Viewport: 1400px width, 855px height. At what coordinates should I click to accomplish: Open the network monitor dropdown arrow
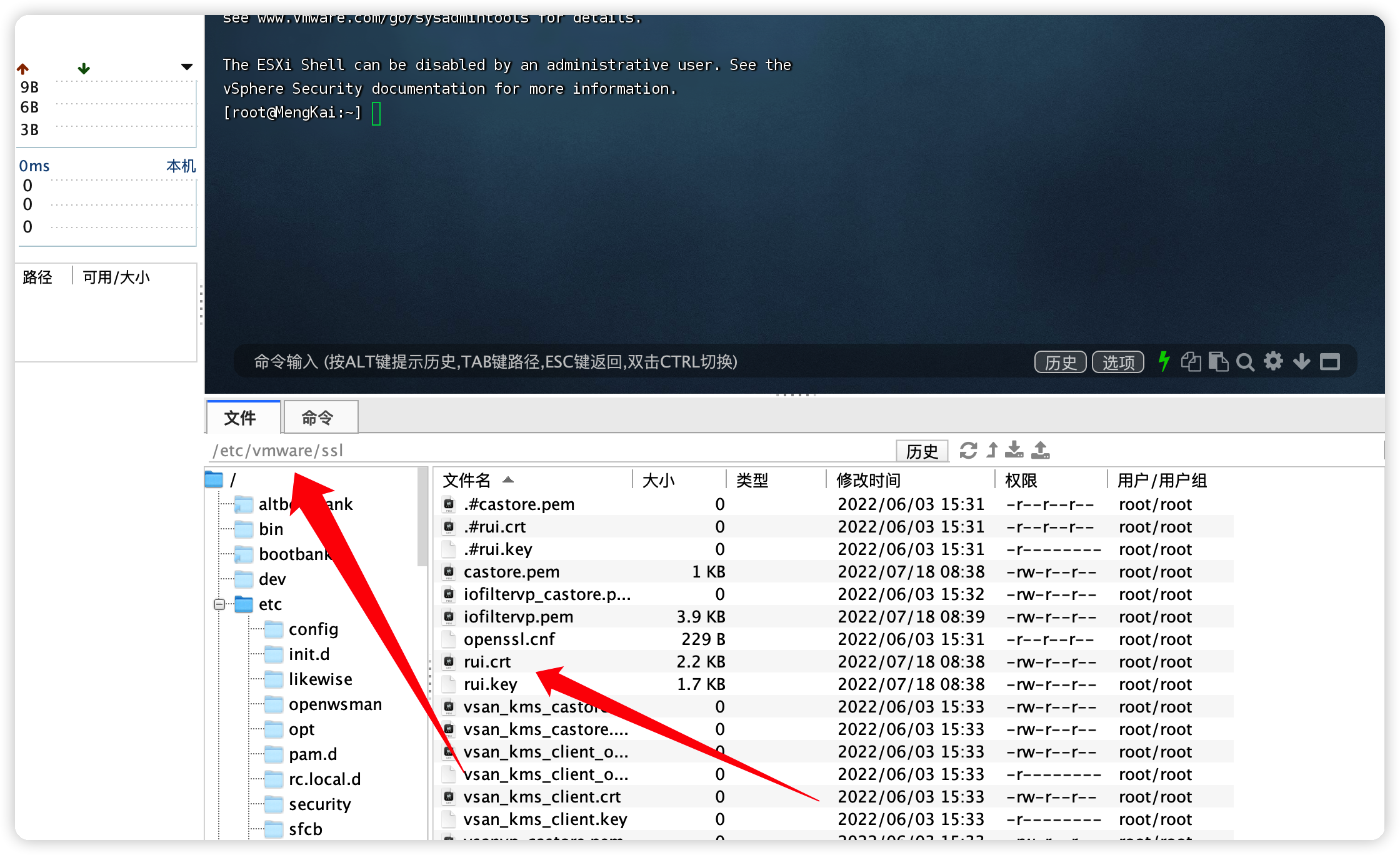[x=186, y=67]
